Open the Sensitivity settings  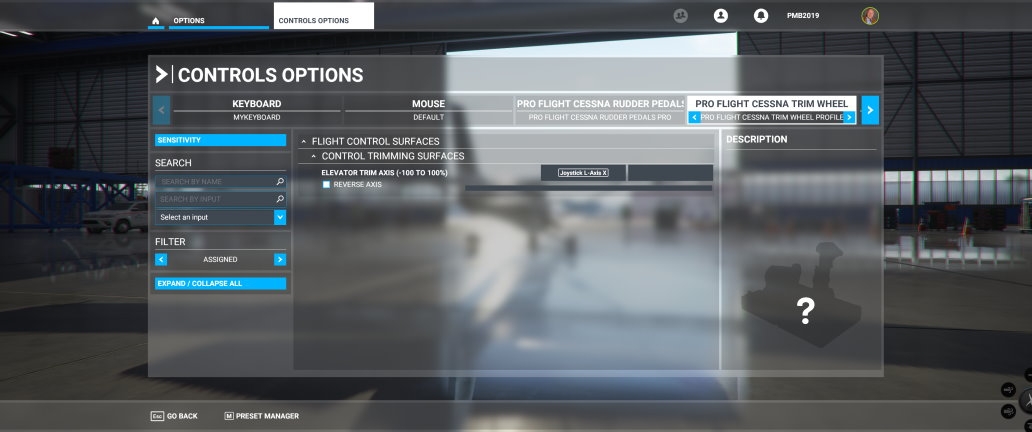coord(220,140)
